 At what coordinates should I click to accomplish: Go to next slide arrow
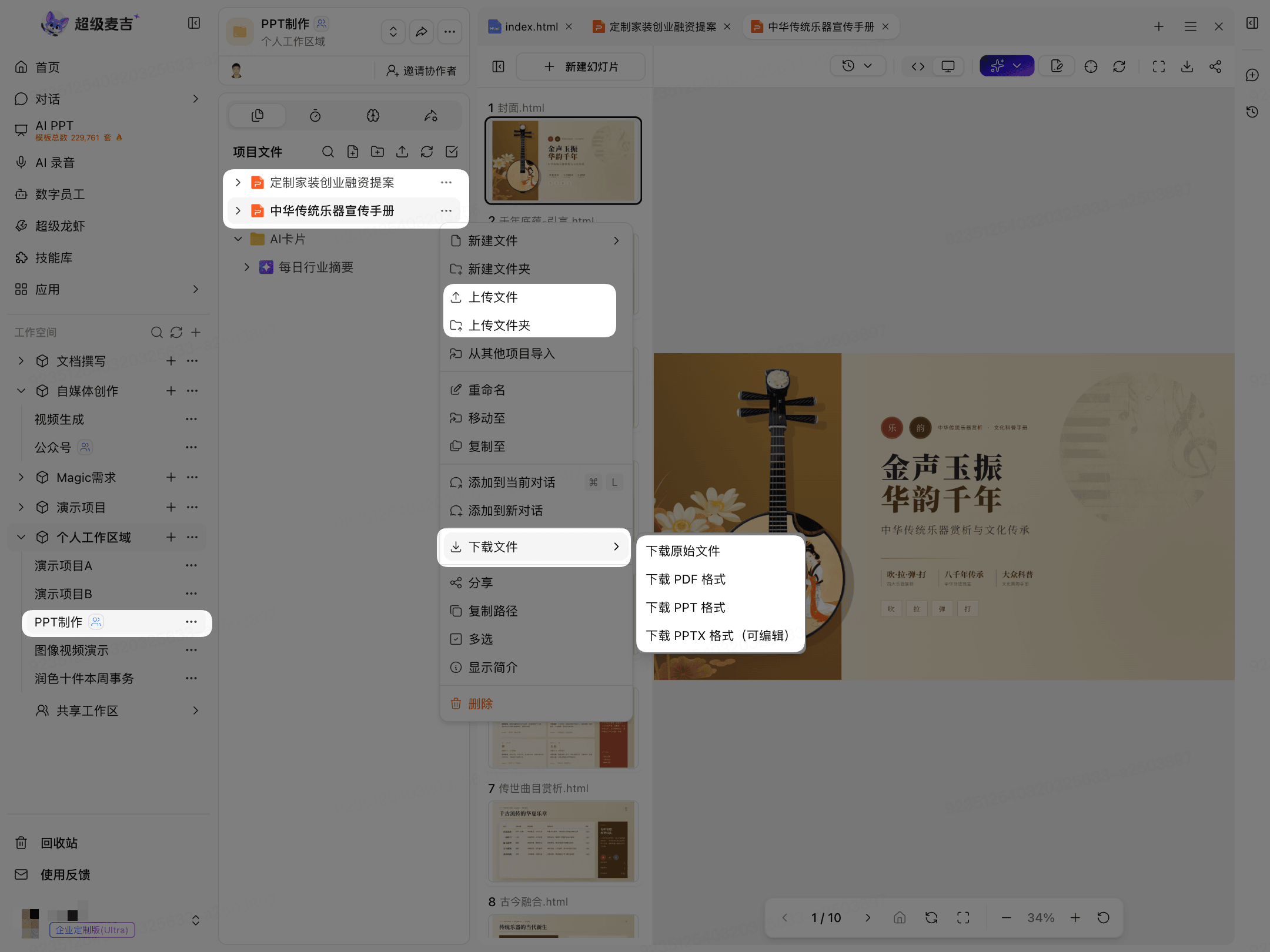[868, 918]
